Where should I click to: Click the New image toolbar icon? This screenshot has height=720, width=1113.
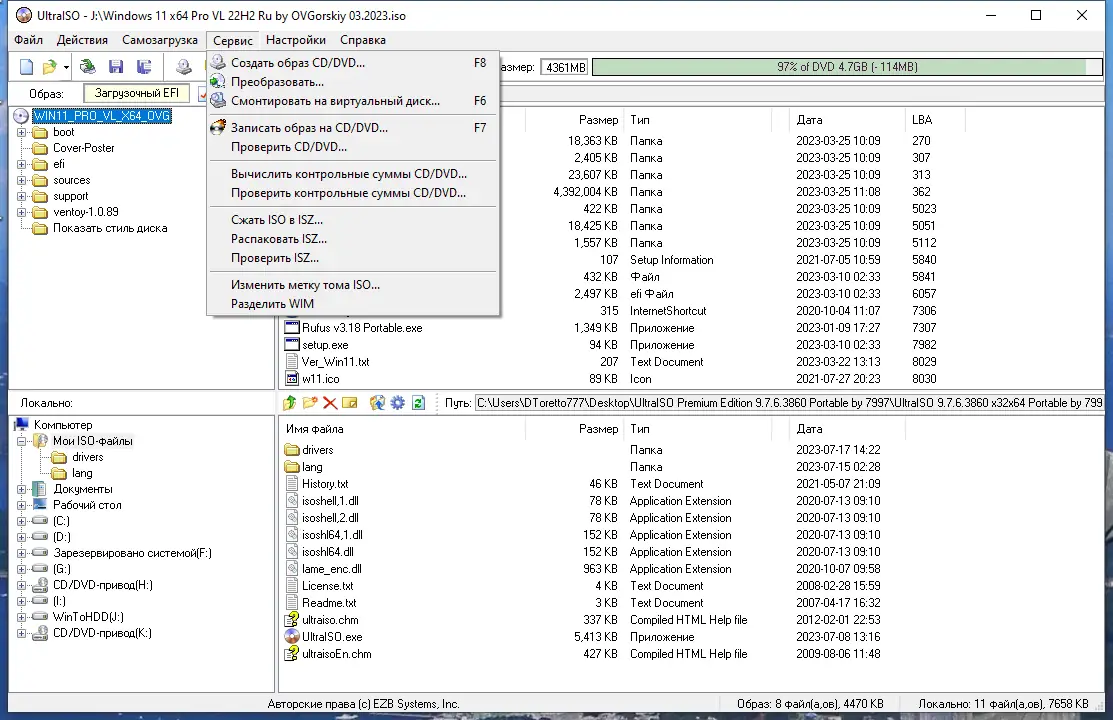click(x=26, y=67)
